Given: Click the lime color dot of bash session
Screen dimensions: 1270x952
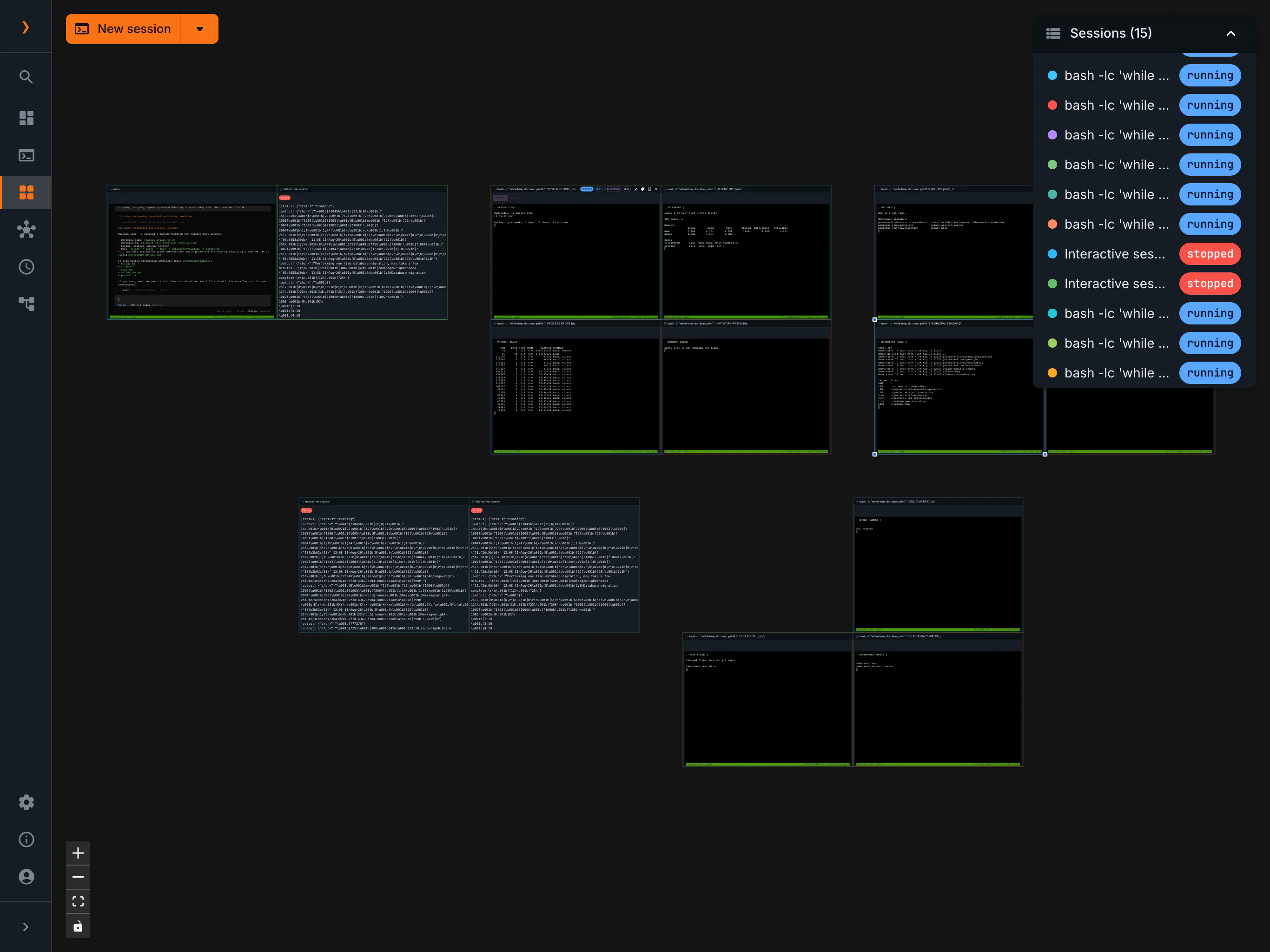Looking at the screenshot, I should 1052,343.
